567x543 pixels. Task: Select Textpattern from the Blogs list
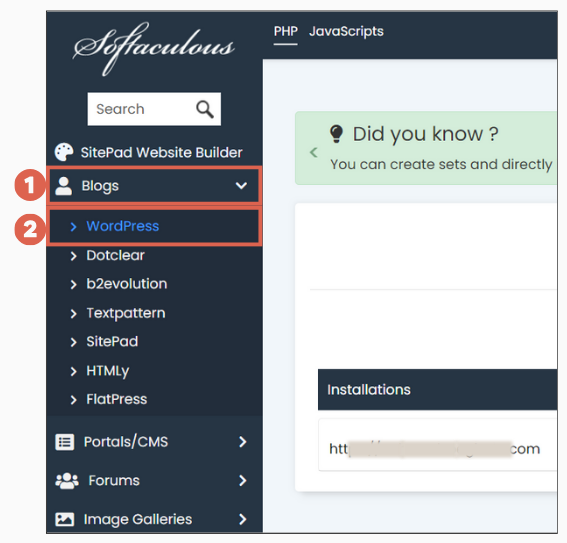click(126, 313)
